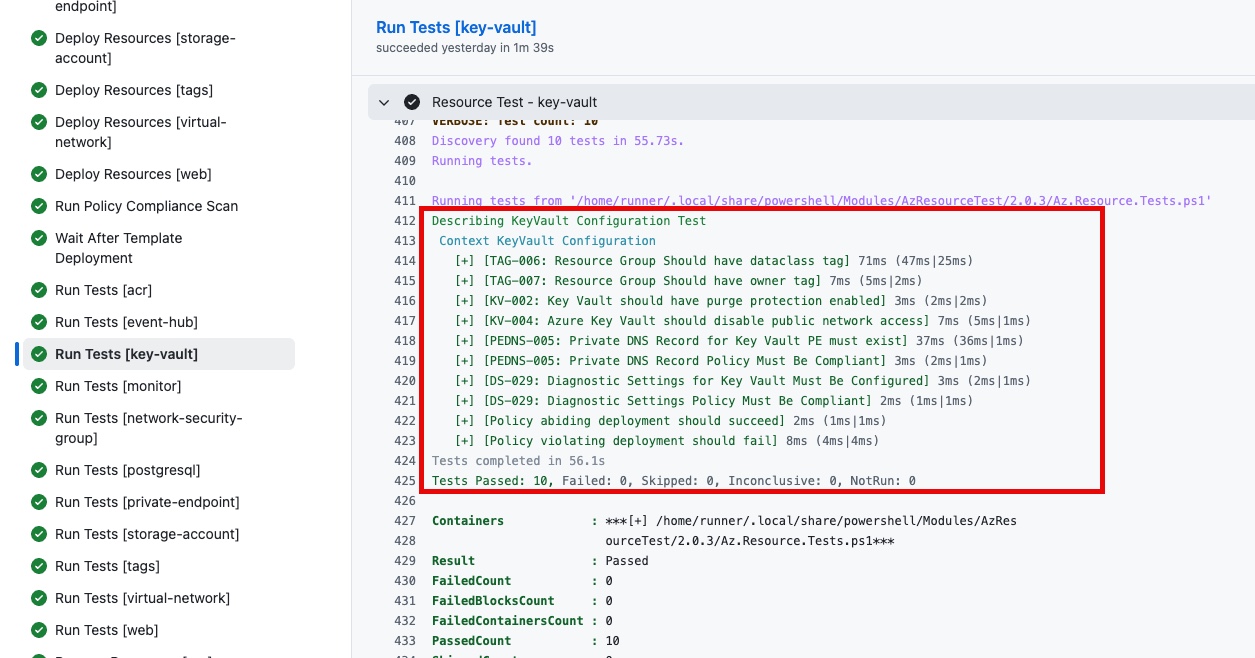
Task: Click green check icon beside Run Tests [acr]
Action: point(39,290)
